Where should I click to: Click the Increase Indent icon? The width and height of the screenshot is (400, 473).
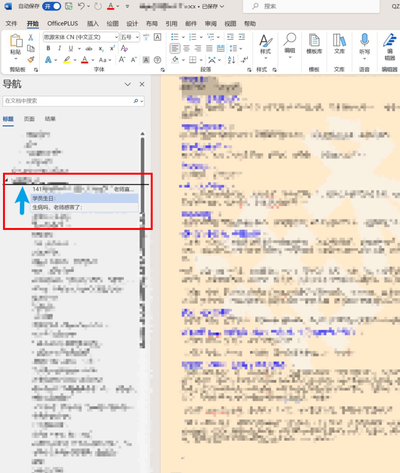(242, 37)
